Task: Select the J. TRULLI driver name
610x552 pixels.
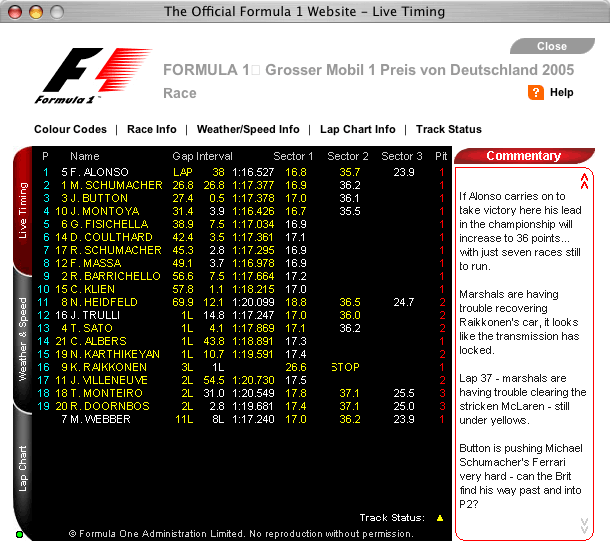Action: pyautogui.click(x=95, y=315)
